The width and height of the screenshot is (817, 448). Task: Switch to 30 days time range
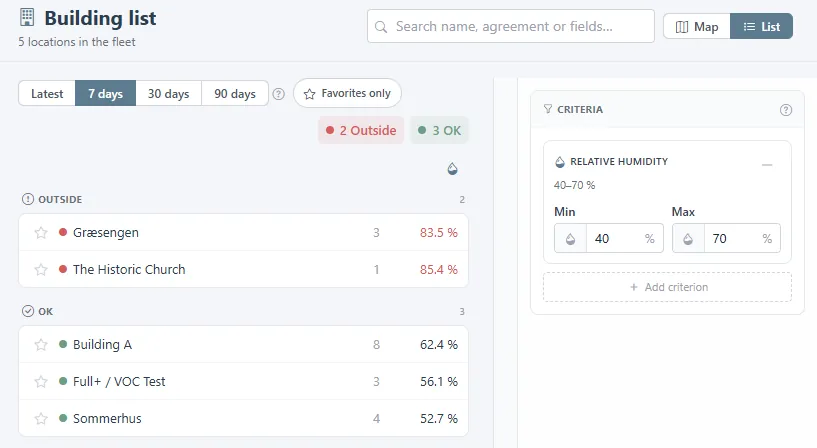pos(168,94)
